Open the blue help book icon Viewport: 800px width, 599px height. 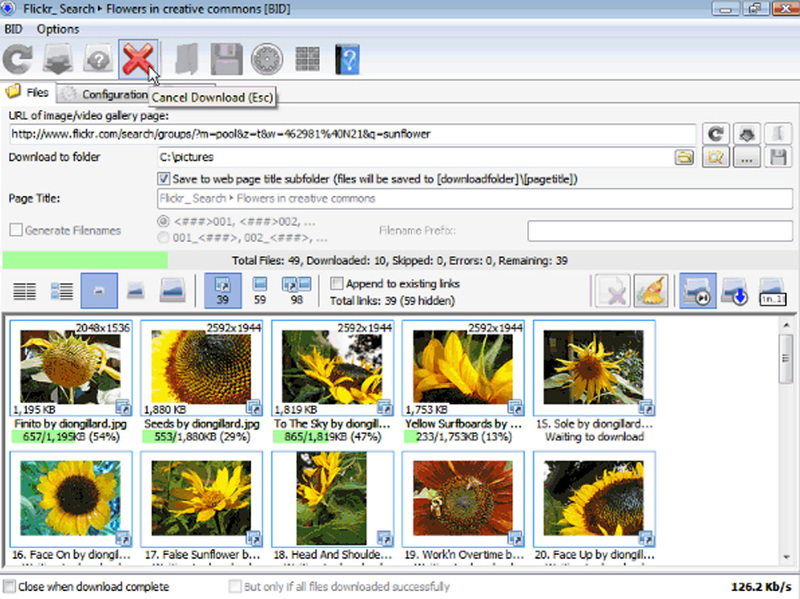coord(347,59)
